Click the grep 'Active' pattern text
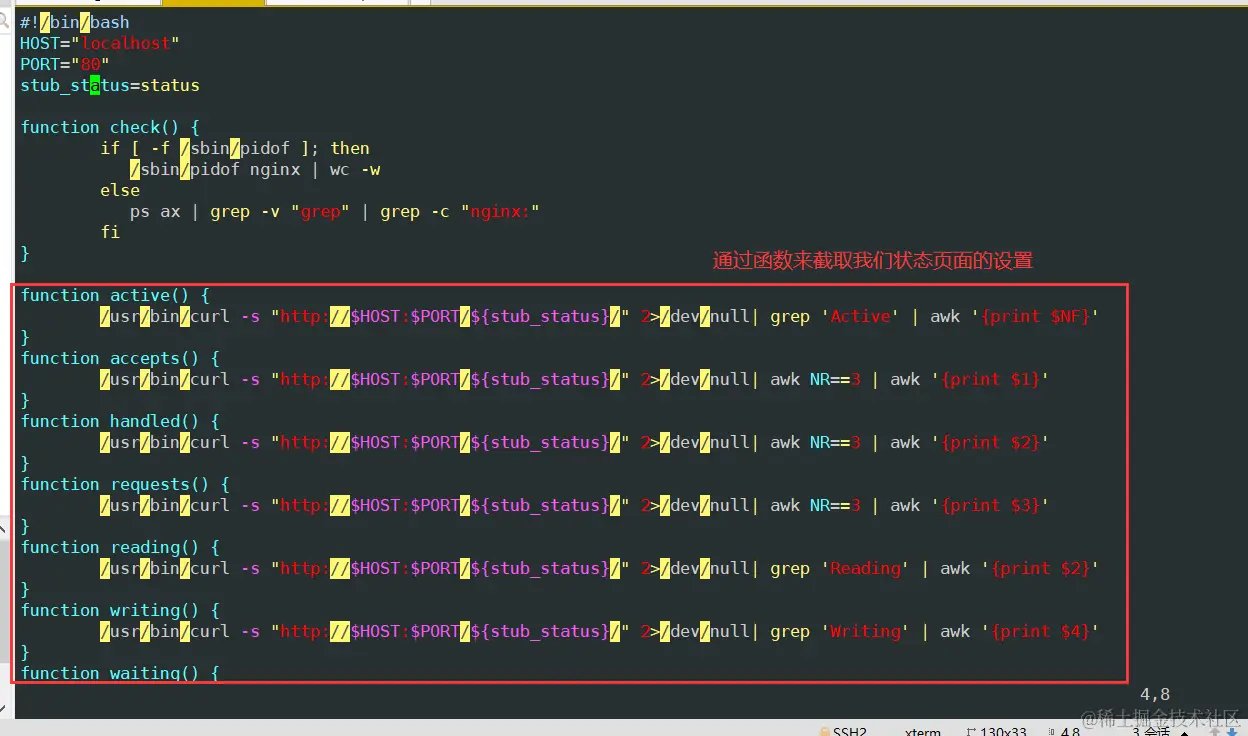 (x=860, y=316)
